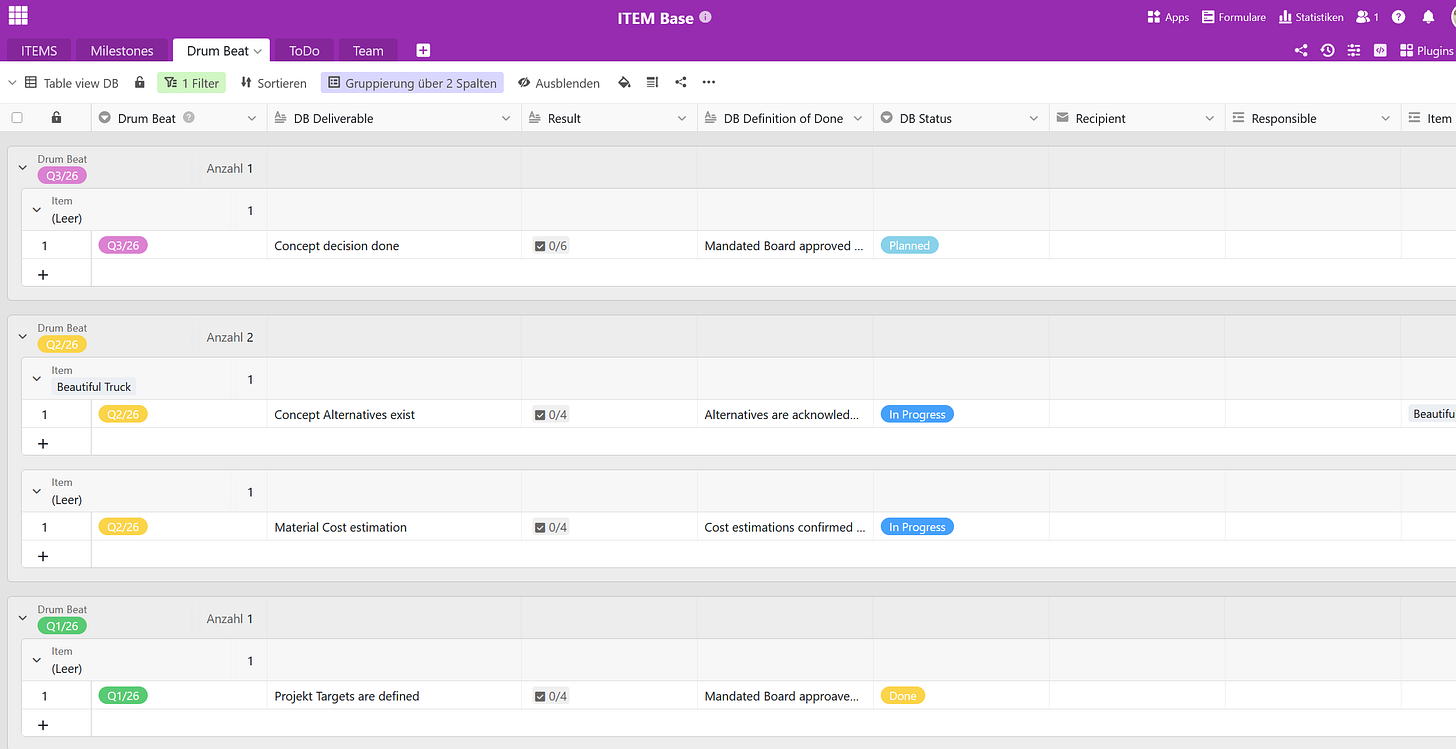Open Statistiken in the top bar
Viewport: 1456px width, 749px height.
[x=1311, y=17]
